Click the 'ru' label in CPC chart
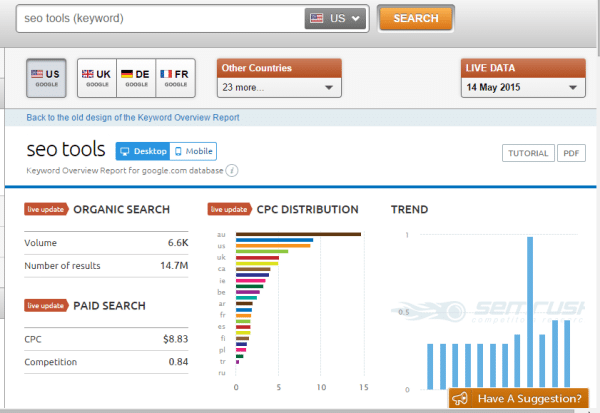This screenshot has height=413, width=600. tap(222, 373)
